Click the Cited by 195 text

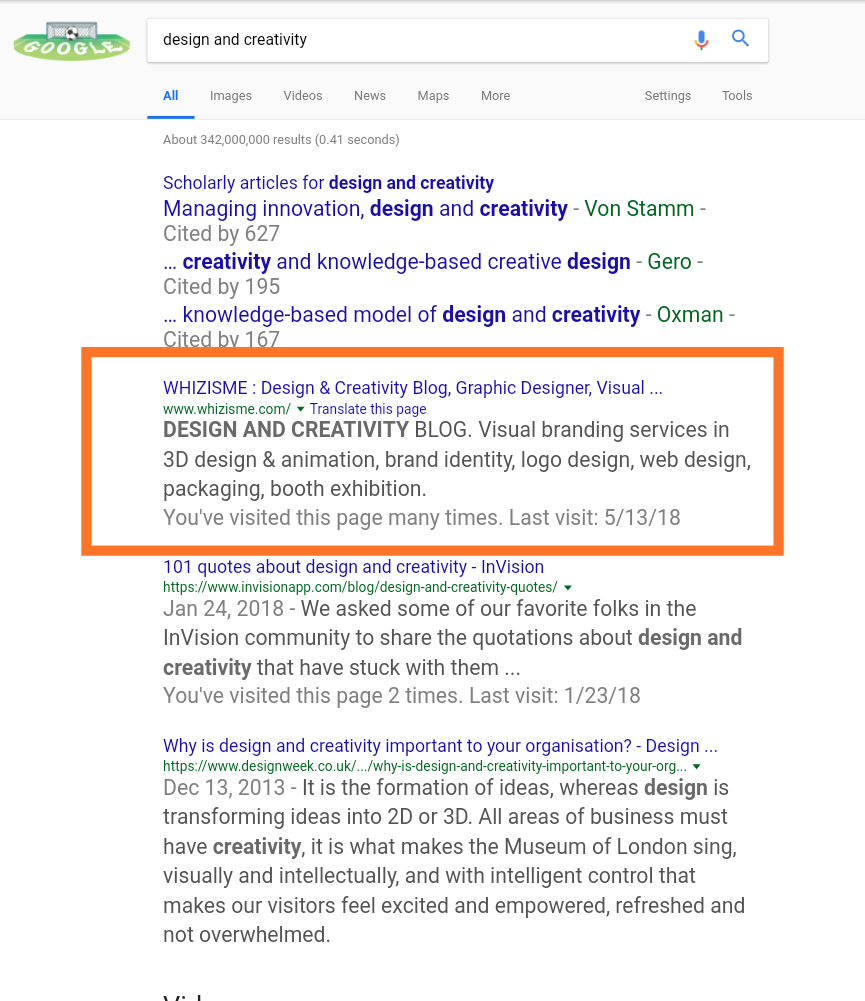click(x=221, y=287)
